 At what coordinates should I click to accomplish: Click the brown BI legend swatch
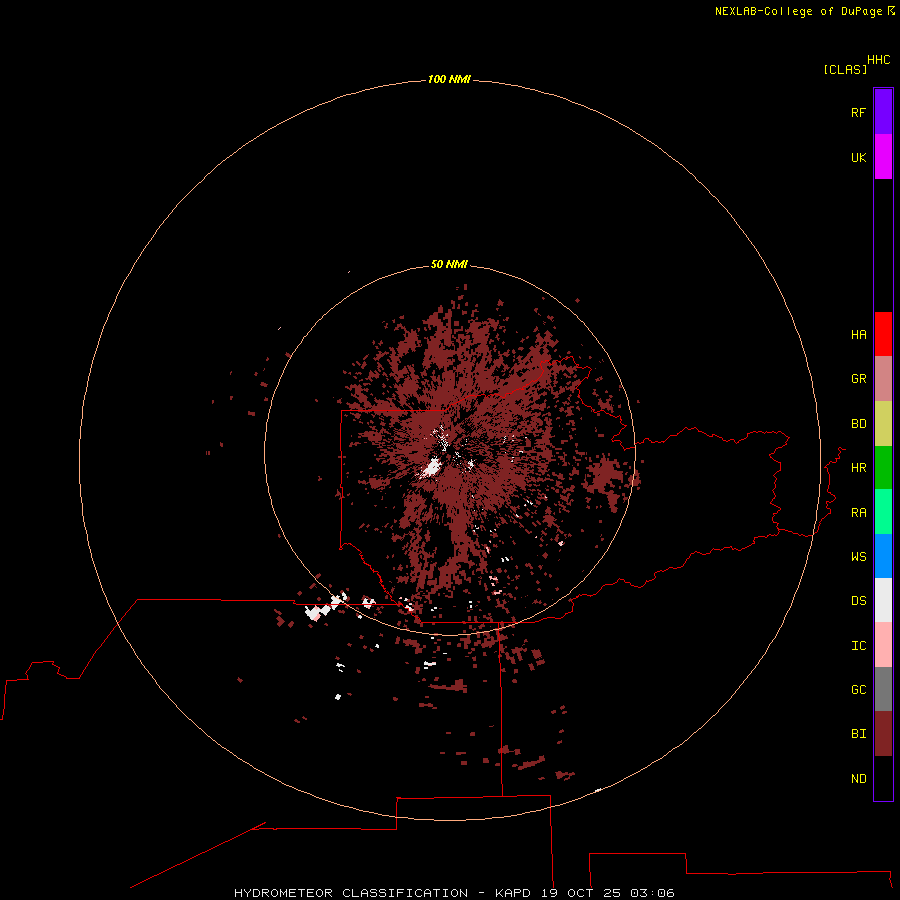[x=883, y=734]
